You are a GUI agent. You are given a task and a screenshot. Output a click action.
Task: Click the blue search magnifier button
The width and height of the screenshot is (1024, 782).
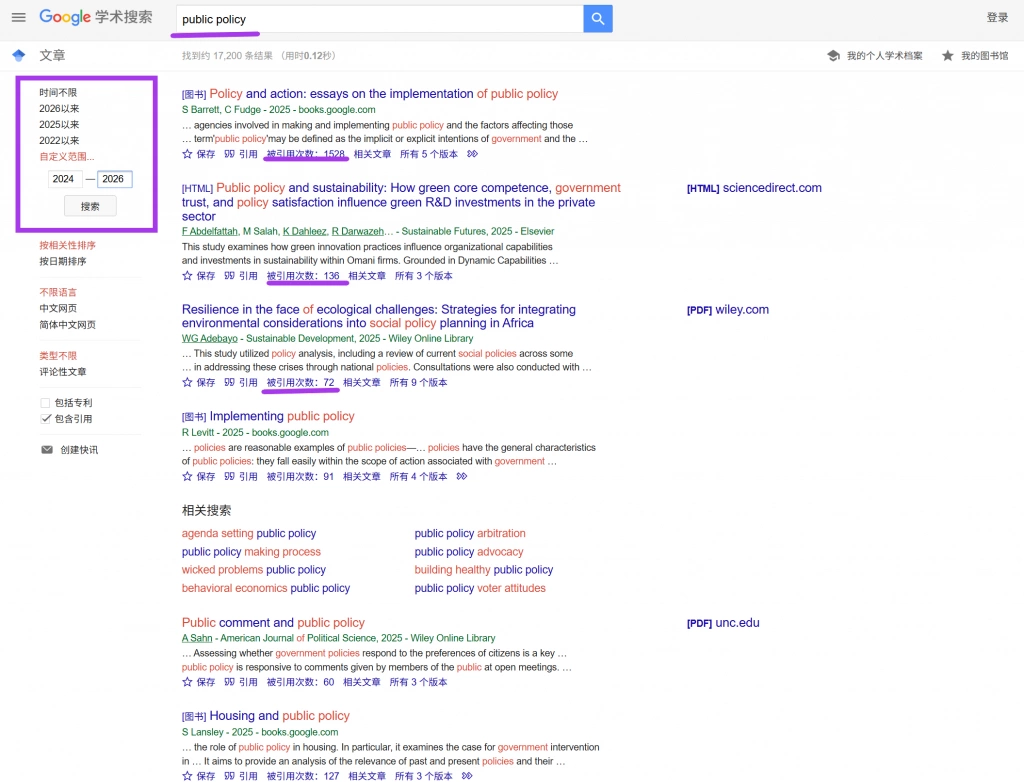598,19
